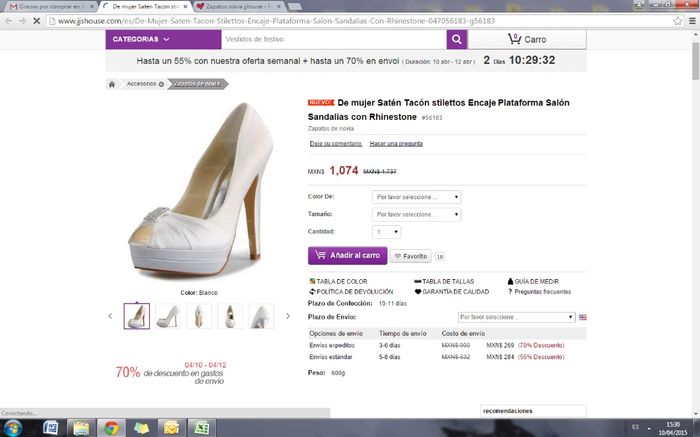This screenshot has width=700, height=437.
Task: Switch to Zapatos novia jjshouse tab
Action: point(239,7)
